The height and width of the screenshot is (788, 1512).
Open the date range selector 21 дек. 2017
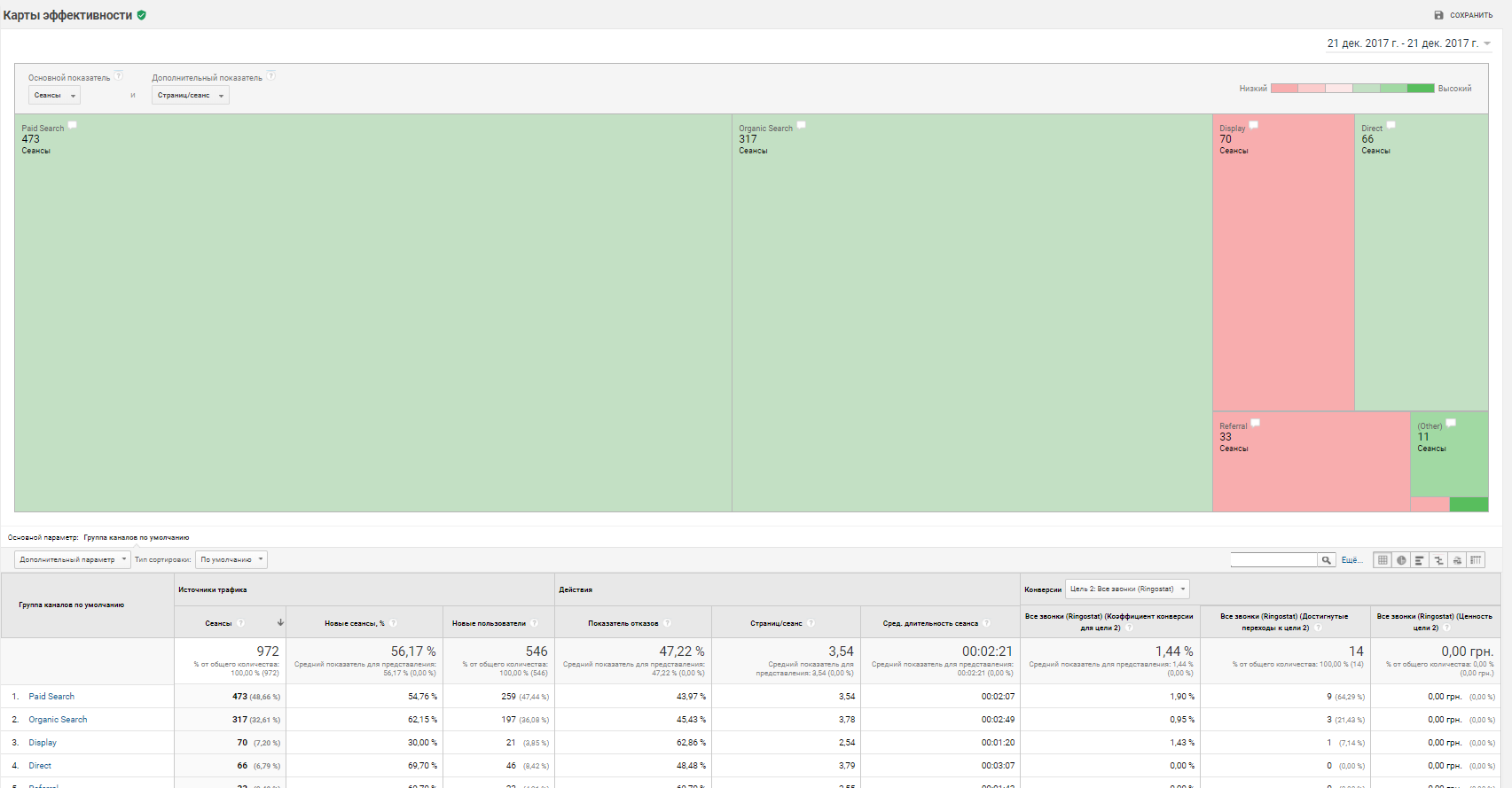click(x=1407, y=43)
